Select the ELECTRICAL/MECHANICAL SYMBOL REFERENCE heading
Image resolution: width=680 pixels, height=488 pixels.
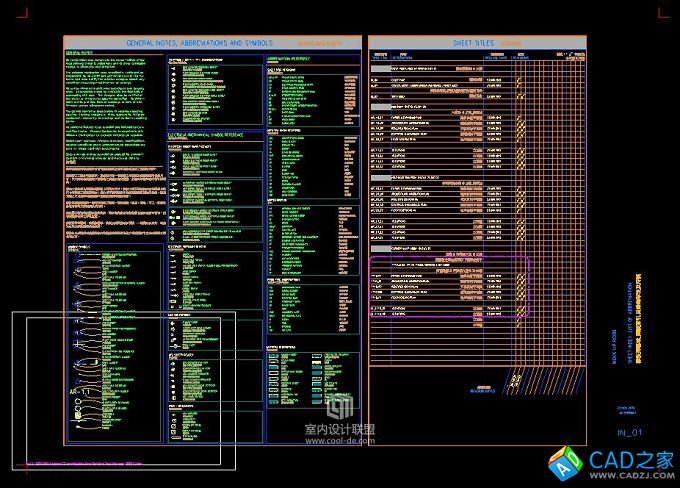click(213, 133)
